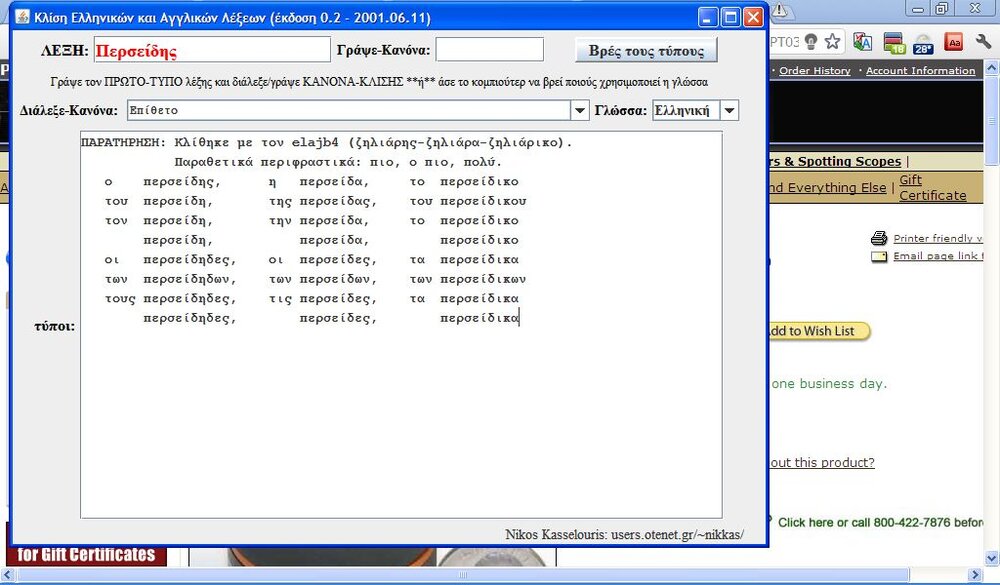Open the Account Information link
This screenshot has height=585, width=1000.
click(x=920, y=71)
